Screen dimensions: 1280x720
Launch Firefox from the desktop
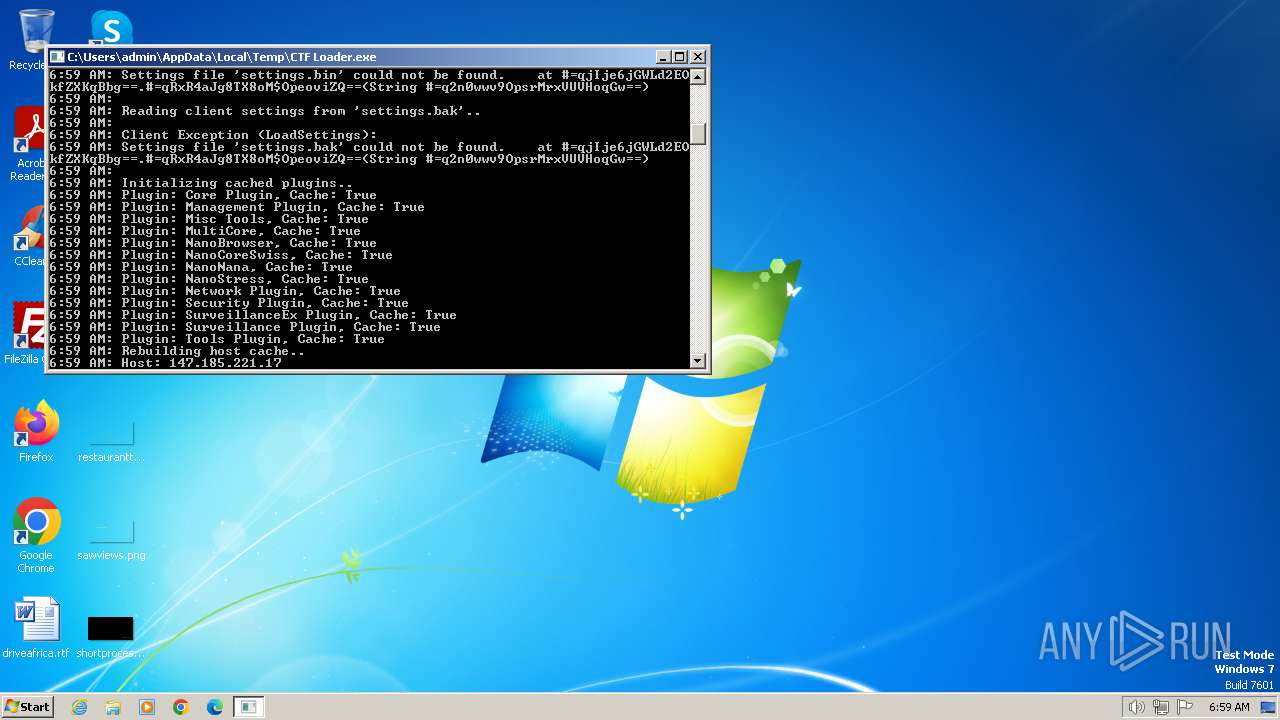(x=36, y=432)
